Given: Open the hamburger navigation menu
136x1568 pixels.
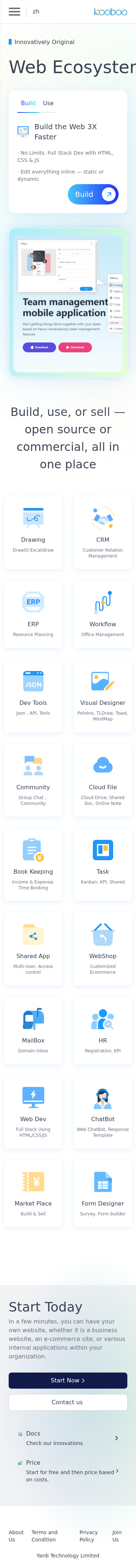Looking at the screenshot, I should point(15,12).
